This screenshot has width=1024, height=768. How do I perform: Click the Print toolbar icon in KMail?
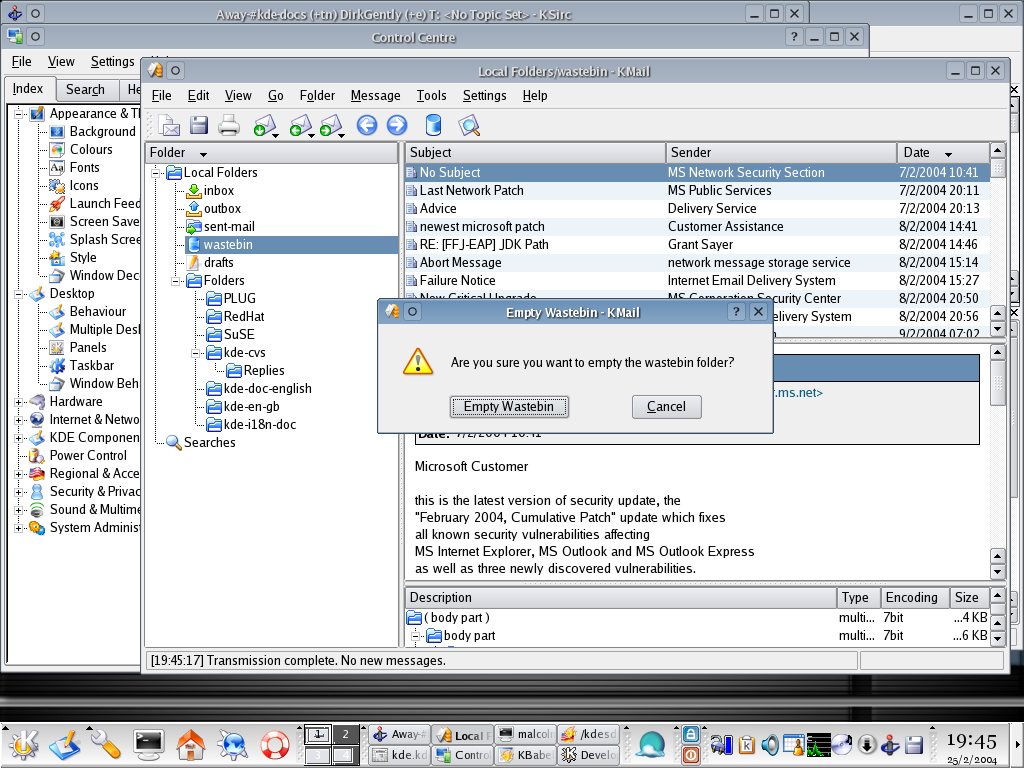tap(229, 125)
